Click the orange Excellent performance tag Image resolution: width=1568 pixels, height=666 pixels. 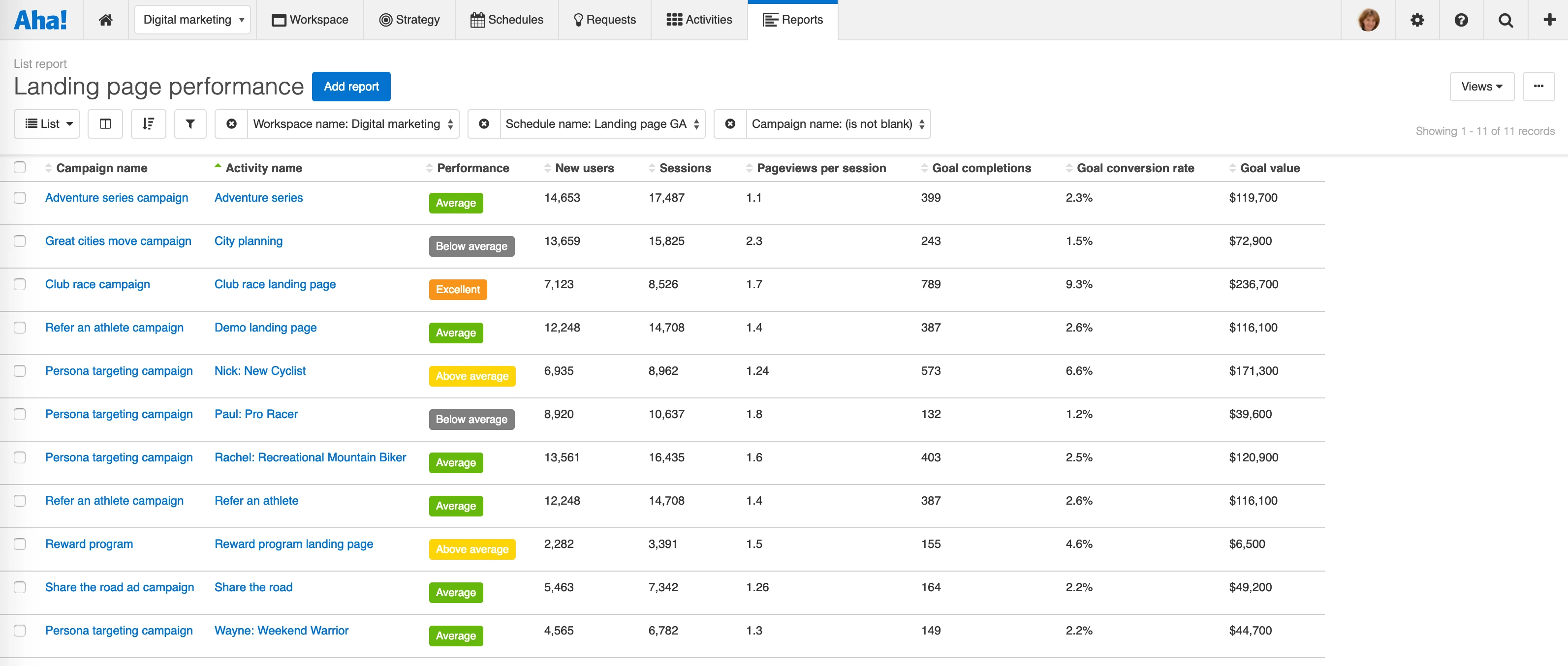coord(458,290)
